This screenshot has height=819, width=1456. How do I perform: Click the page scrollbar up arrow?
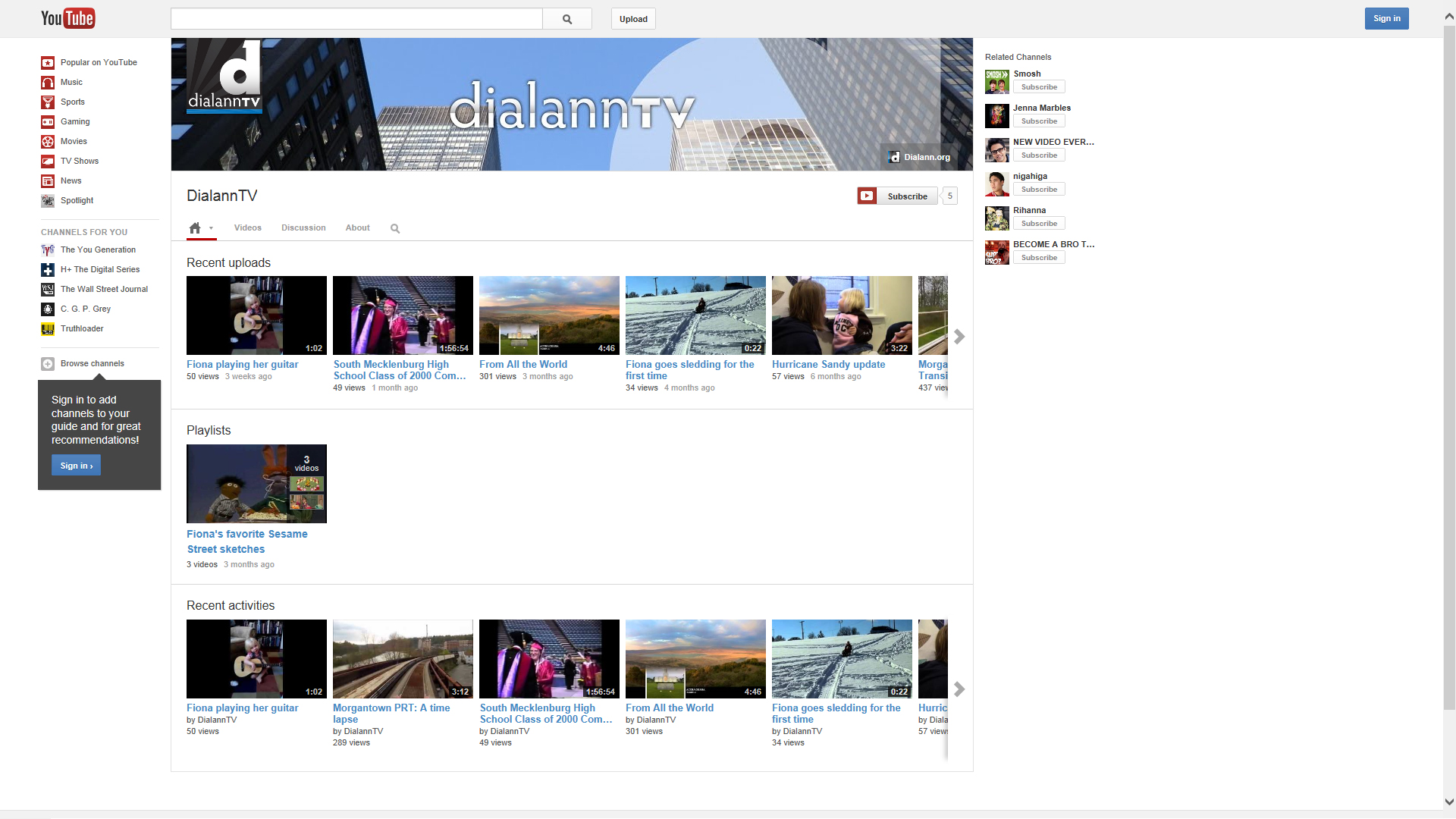pyautogui.click(x=1449, y=16)
